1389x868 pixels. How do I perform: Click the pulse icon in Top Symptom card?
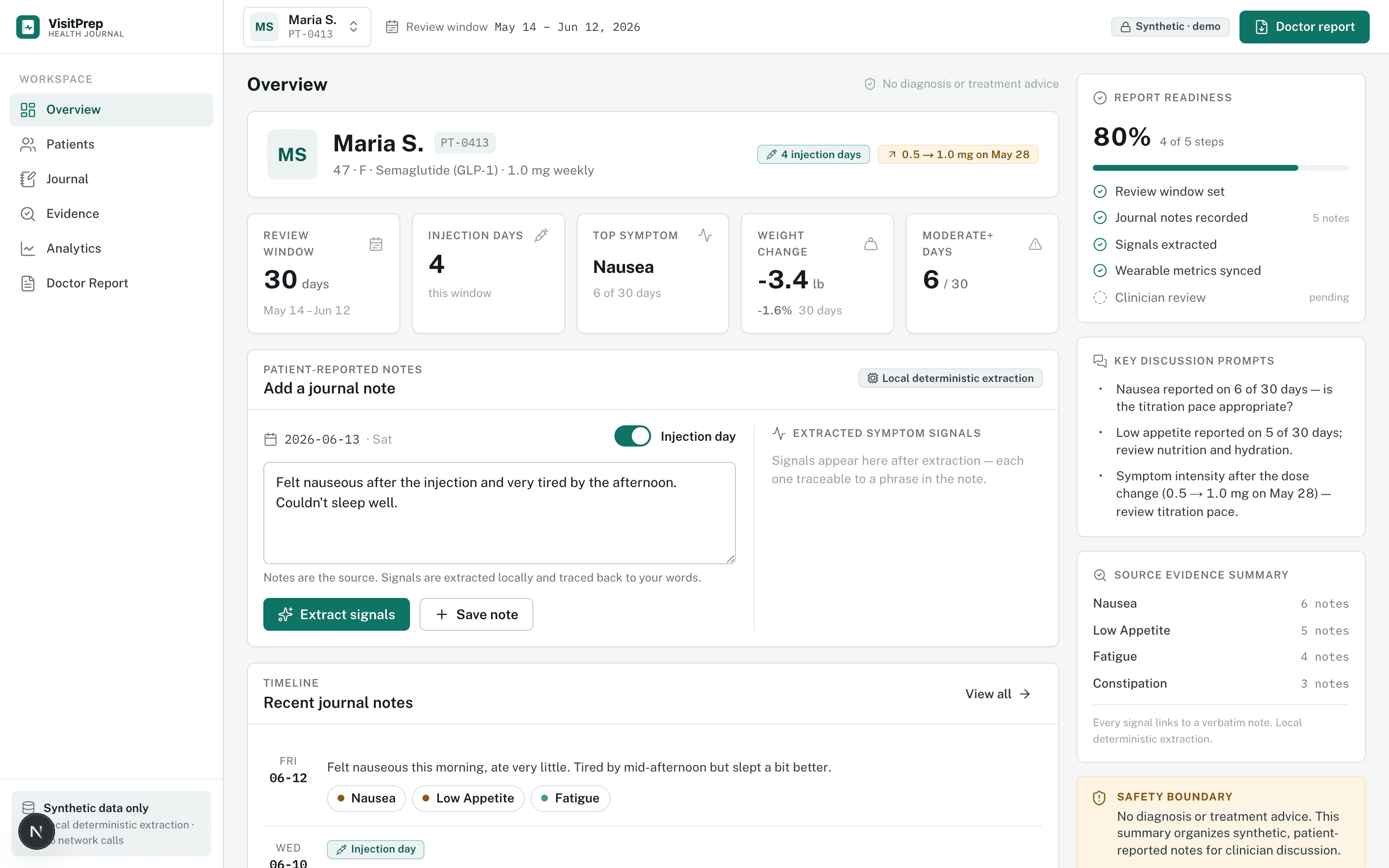coord(706,235)
